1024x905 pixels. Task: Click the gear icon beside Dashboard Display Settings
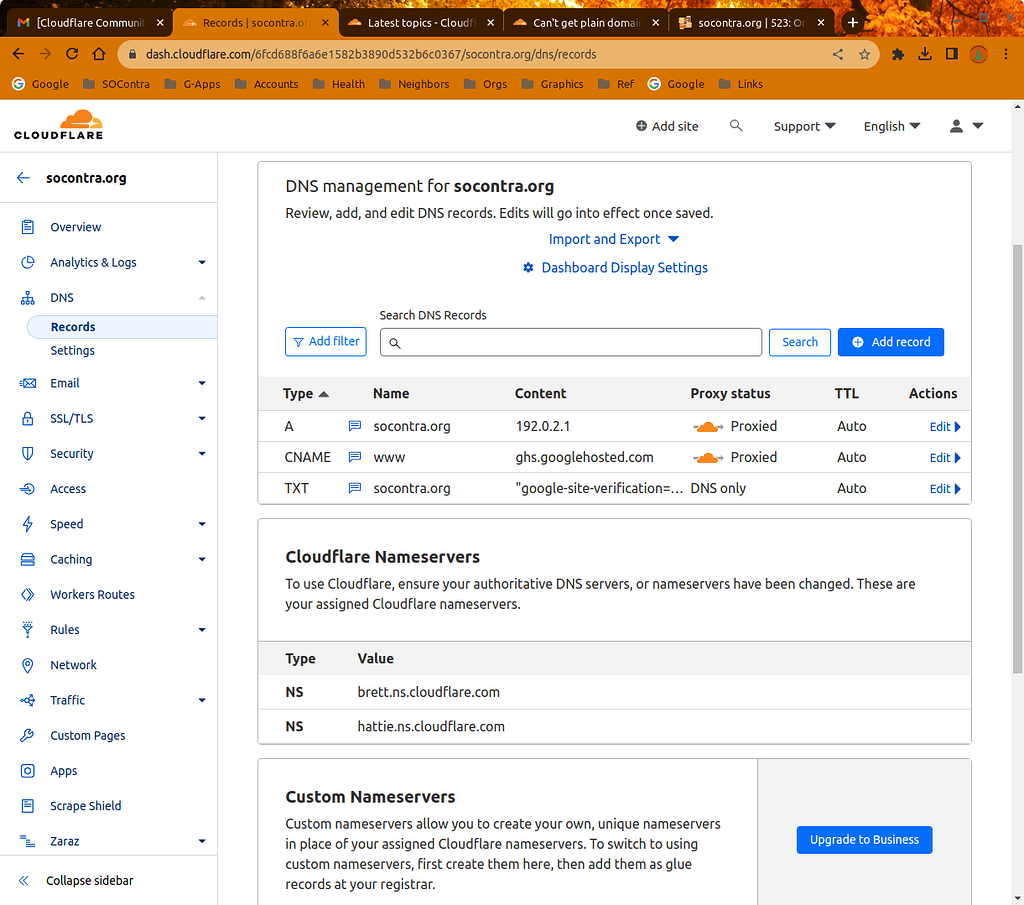coord(528,268)
